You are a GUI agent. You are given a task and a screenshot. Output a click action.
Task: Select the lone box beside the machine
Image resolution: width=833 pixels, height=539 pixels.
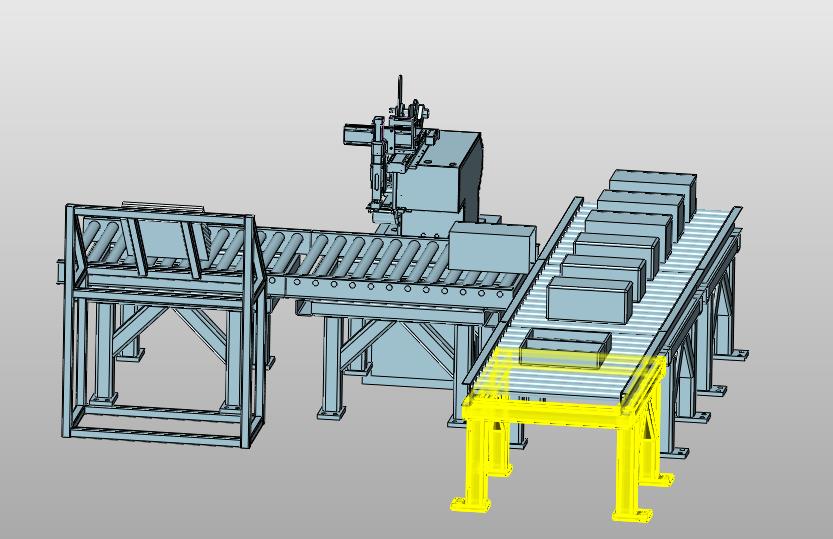[492, 248]
